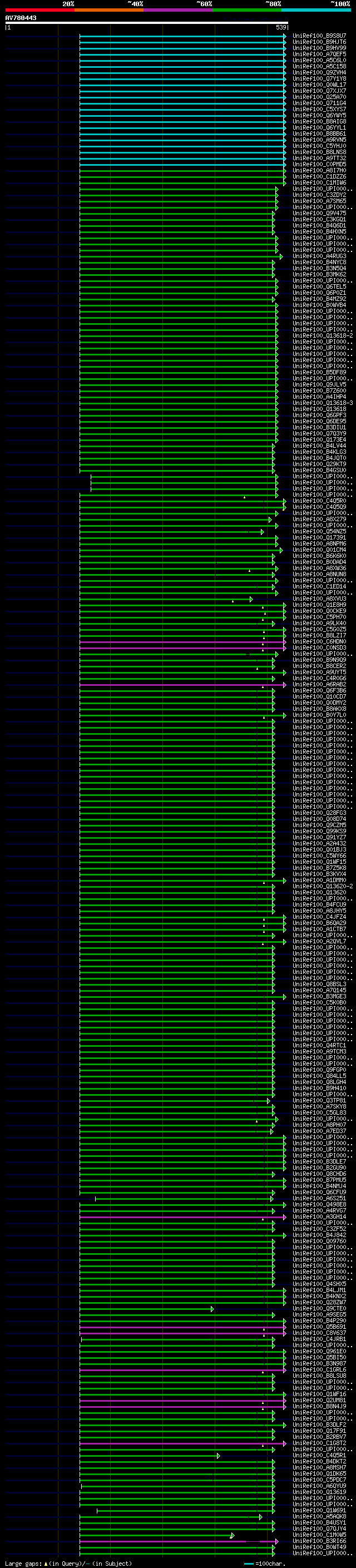The width and height of the screenshot is (356, 1568).
Task: Open the UniRef100_Q54NZ5 hit
Action: pyautogui.click(x=319, y=531)
